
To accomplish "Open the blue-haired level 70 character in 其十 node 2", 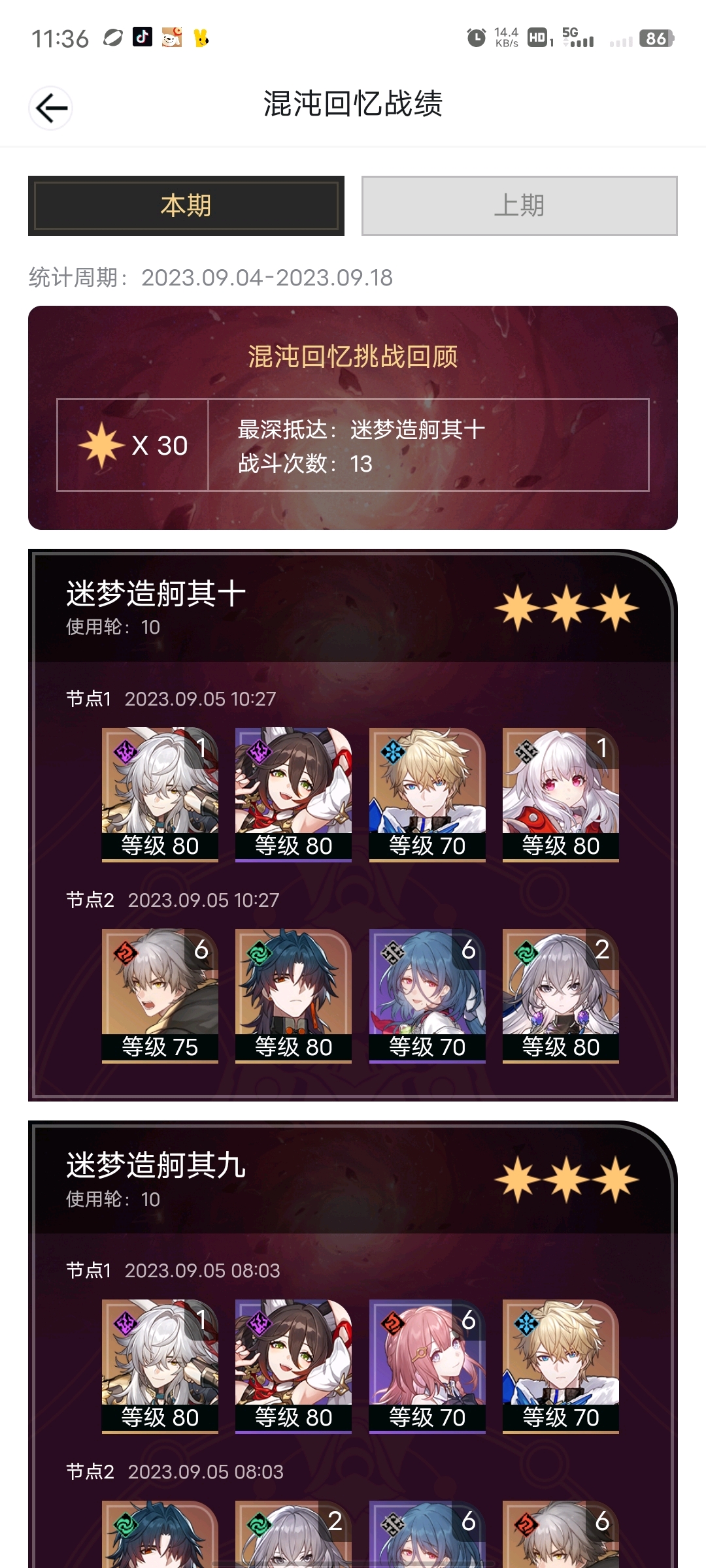I will (x=428, y=996).
